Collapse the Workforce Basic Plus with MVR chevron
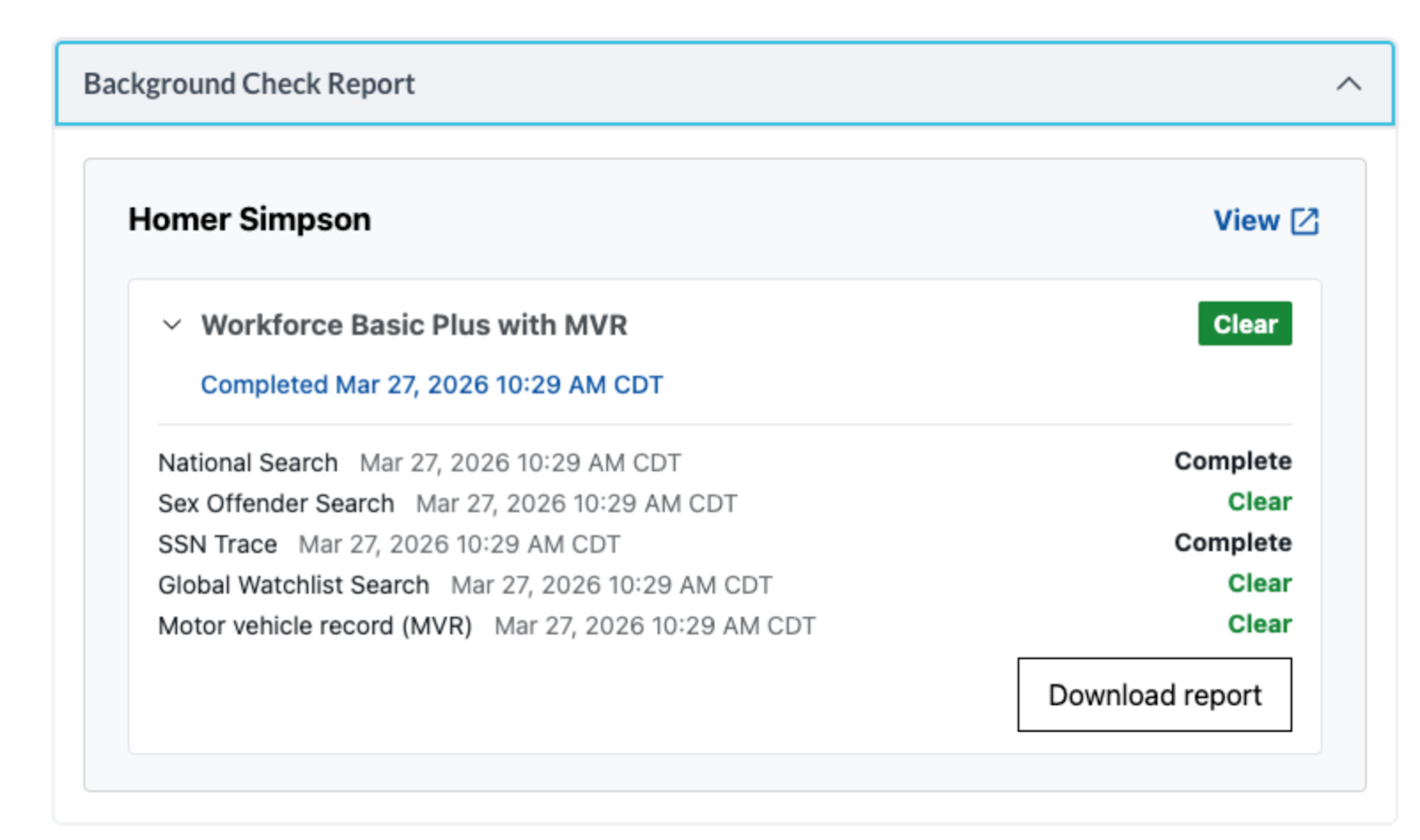1420x840 pixels. [172, 325]
